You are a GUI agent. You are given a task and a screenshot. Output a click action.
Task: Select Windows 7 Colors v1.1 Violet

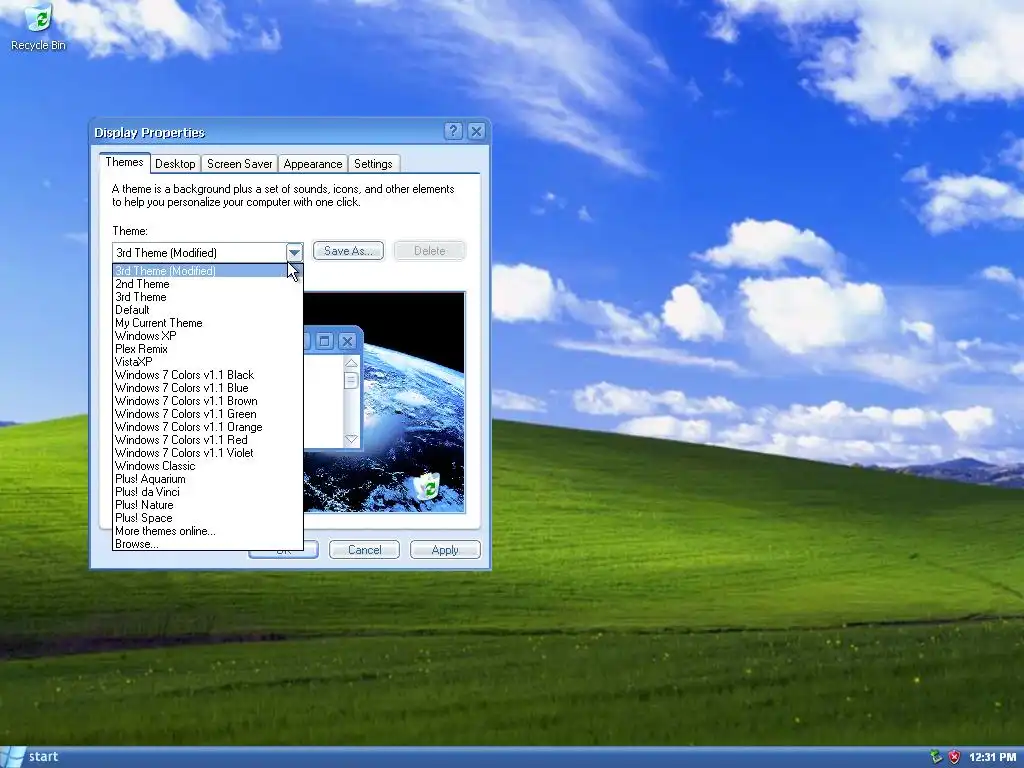(x=208, y=453)
